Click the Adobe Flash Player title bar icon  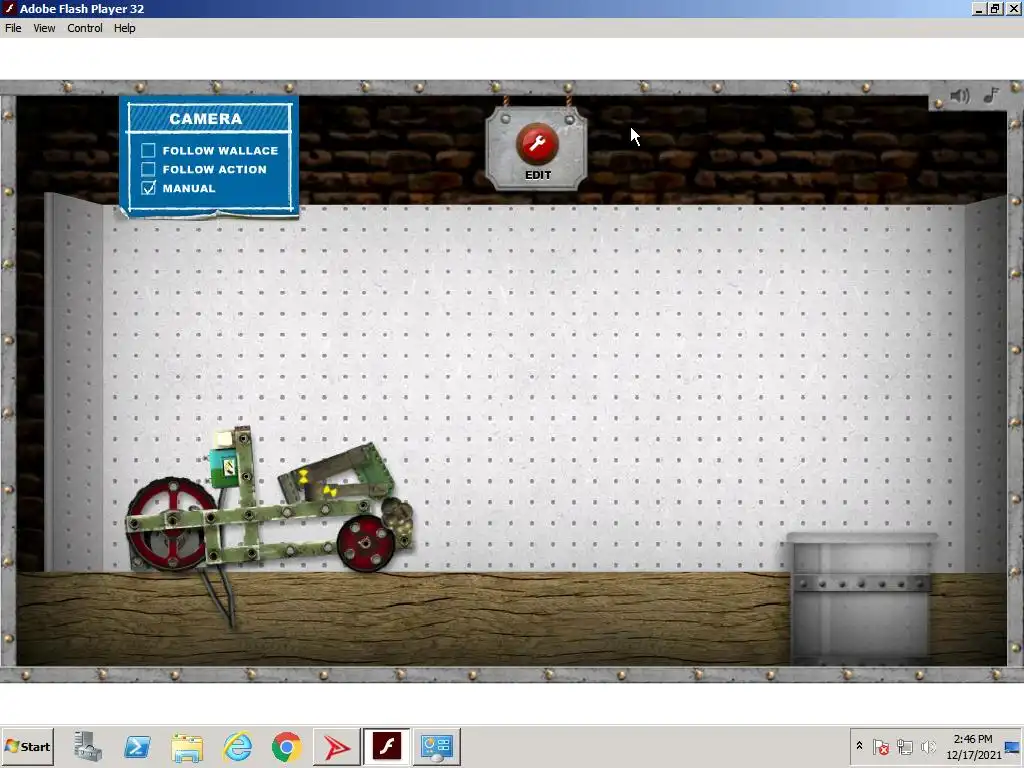coord(9,8)
